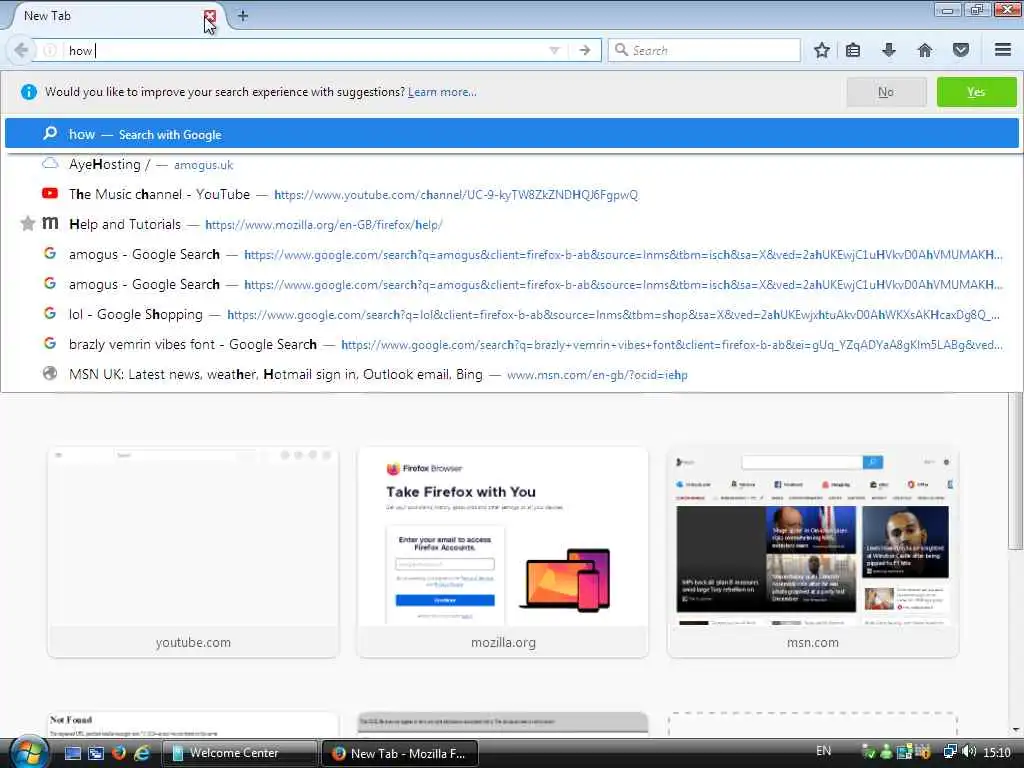Click the back arrow navigation button
This screenshot has width=1024, height=768.
21,50
